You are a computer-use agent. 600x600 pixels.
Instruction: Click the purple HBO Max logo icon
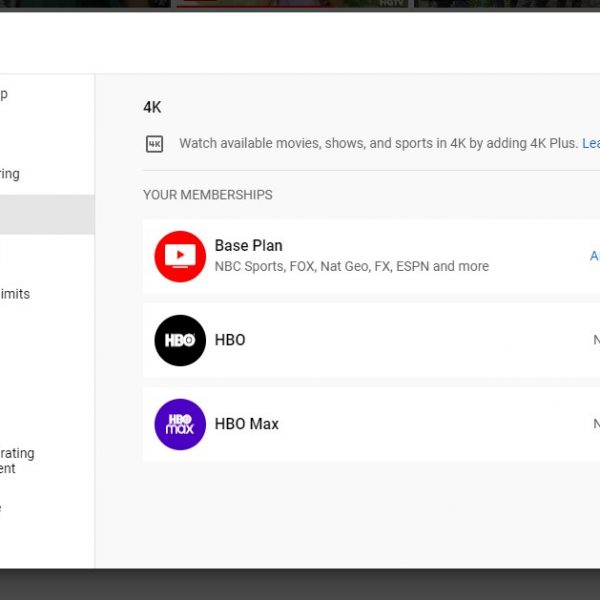pyautogui.click(x=180, y=424)
